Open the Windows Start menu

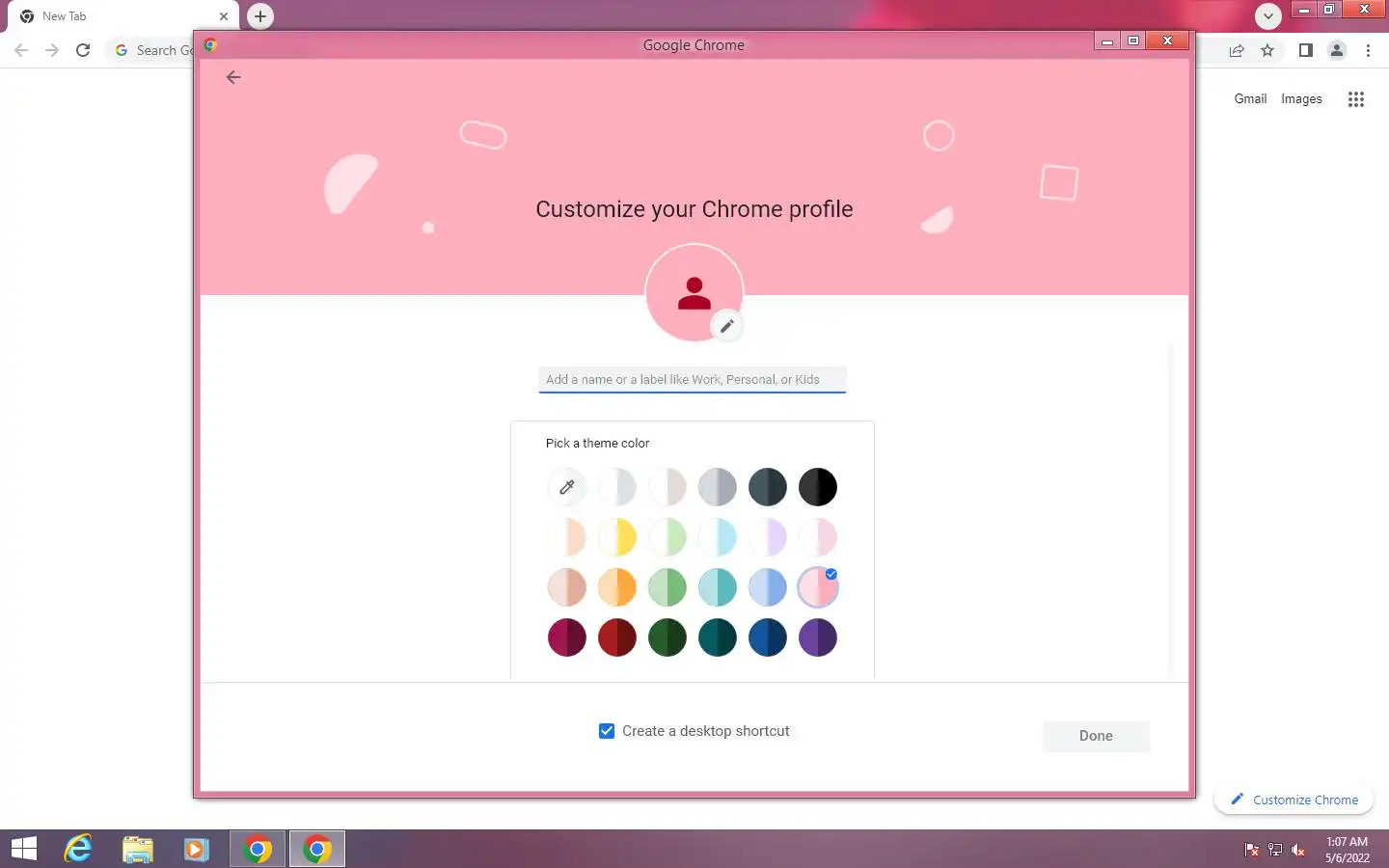(24, 849)
